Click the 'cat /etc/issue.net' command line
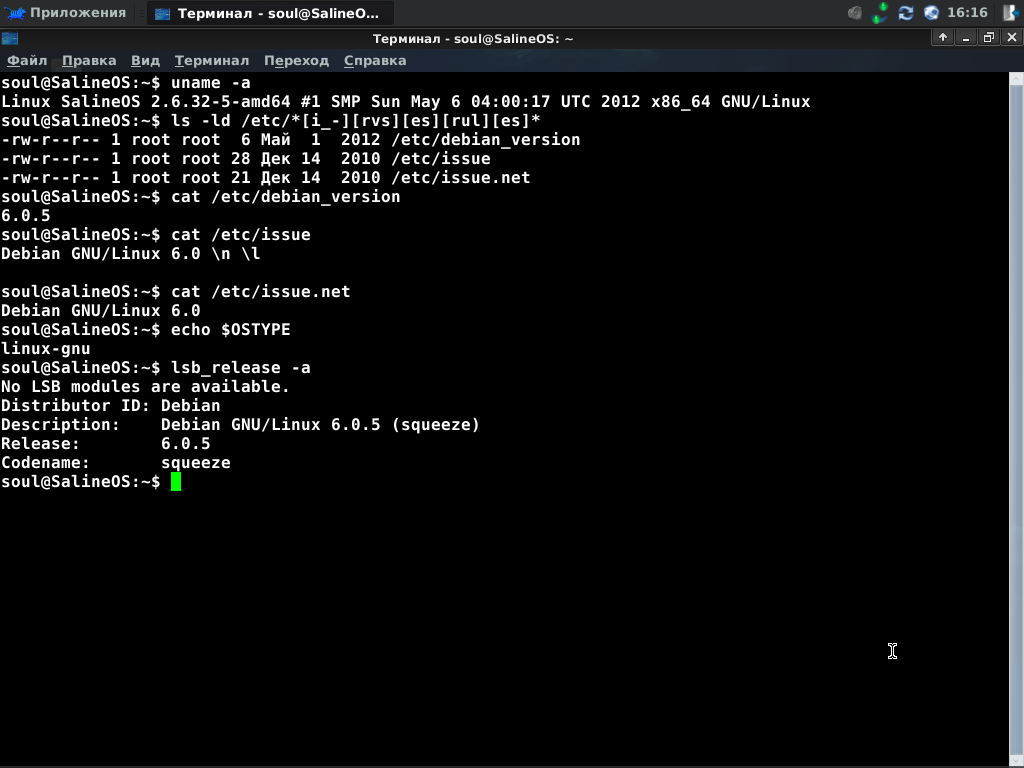This screenshot has height=768, width=1024. tap(261, 291)
